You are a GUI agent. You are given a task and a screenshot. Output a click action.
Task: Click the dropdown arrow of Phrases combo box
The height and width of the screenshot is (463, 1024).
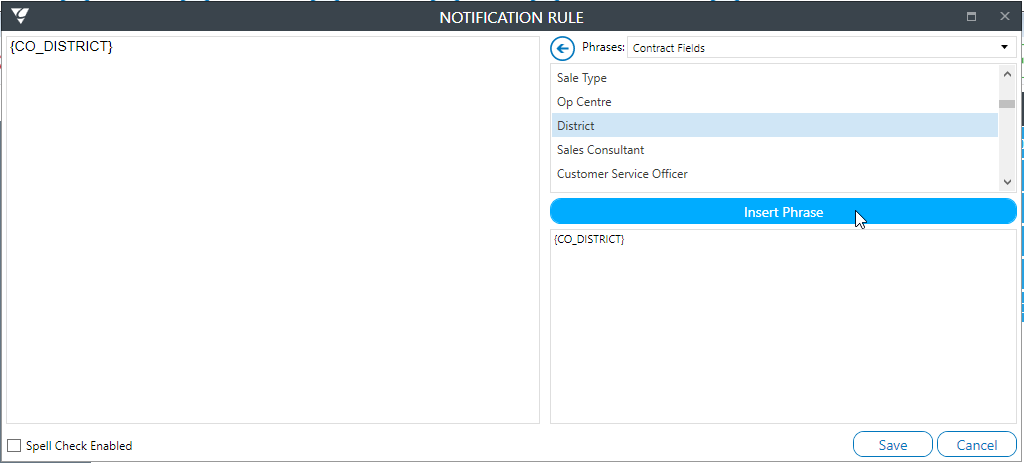click(1004, 48)
